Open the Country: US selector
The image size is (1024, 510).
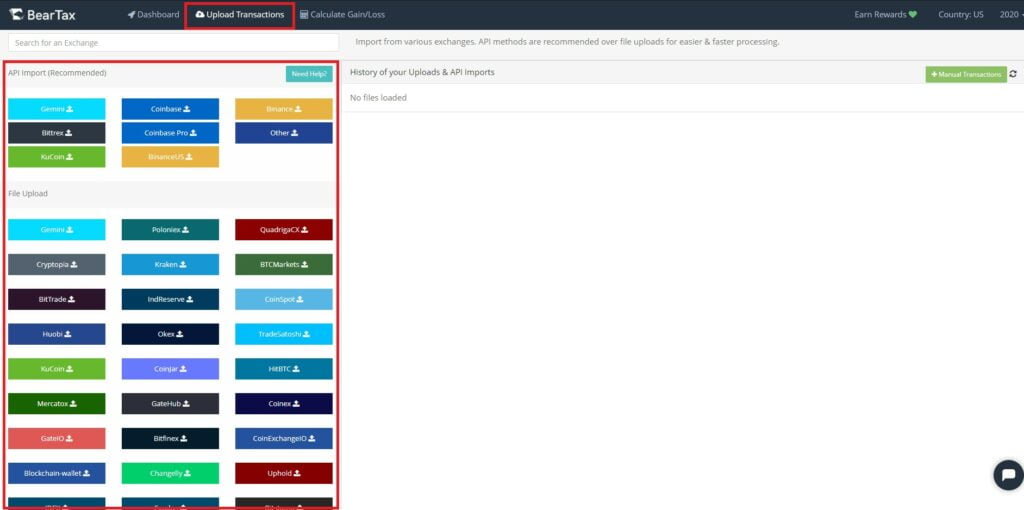pyautogui.click(x=961, y=14)
